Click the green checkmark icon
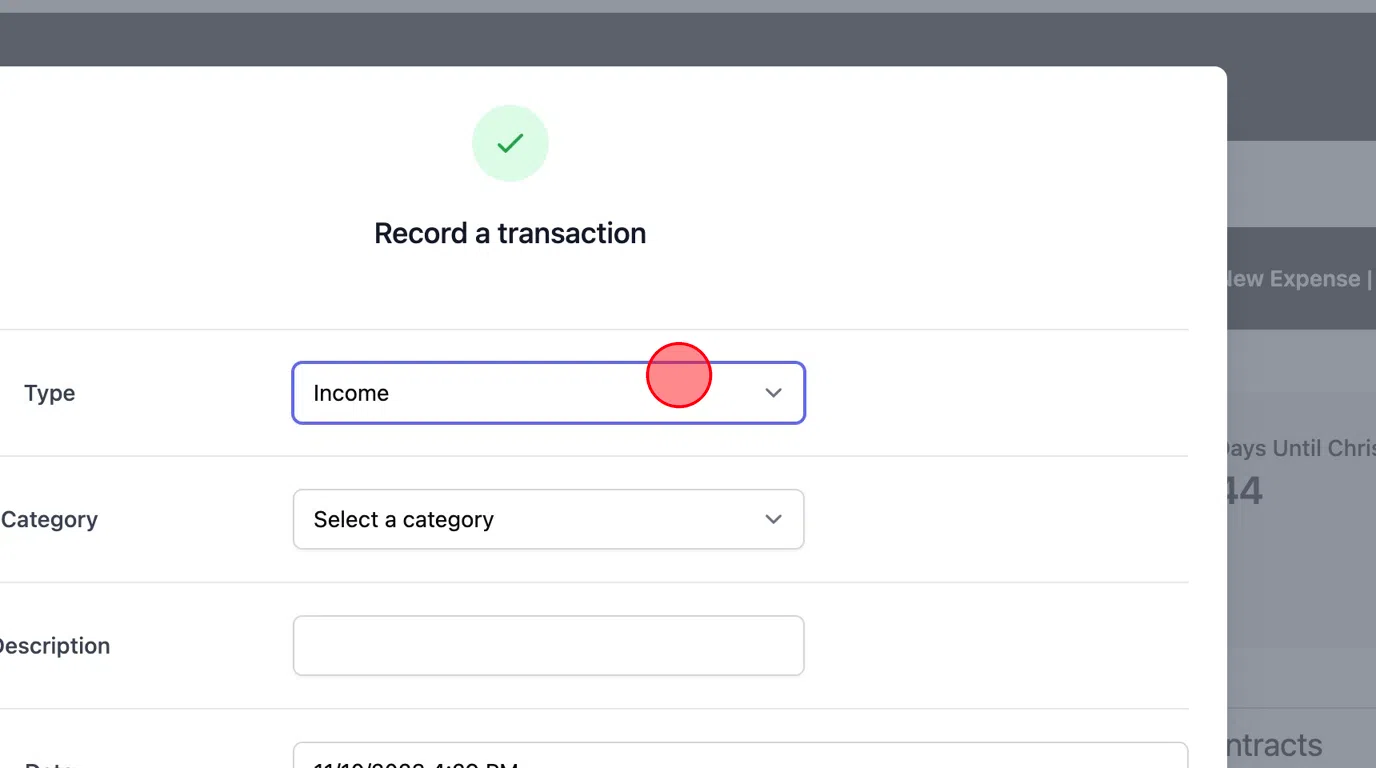Image resolution: width=1376 pixels, height=768 pixels. 510,144
